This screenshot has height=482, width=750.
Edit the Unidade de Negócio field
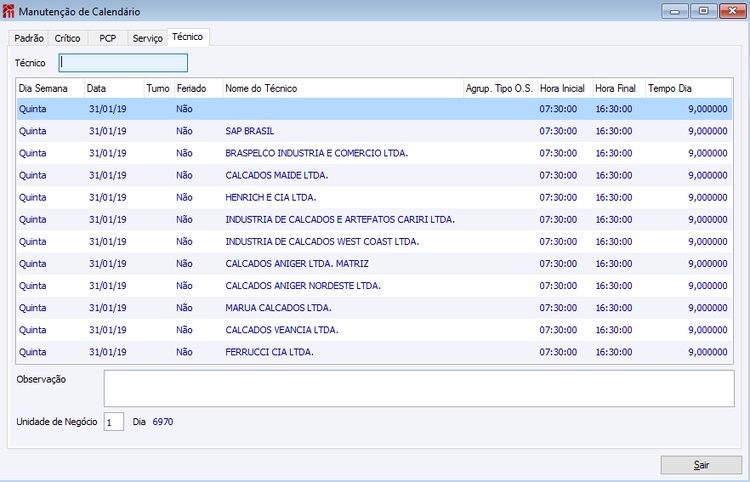pos(114,422)
